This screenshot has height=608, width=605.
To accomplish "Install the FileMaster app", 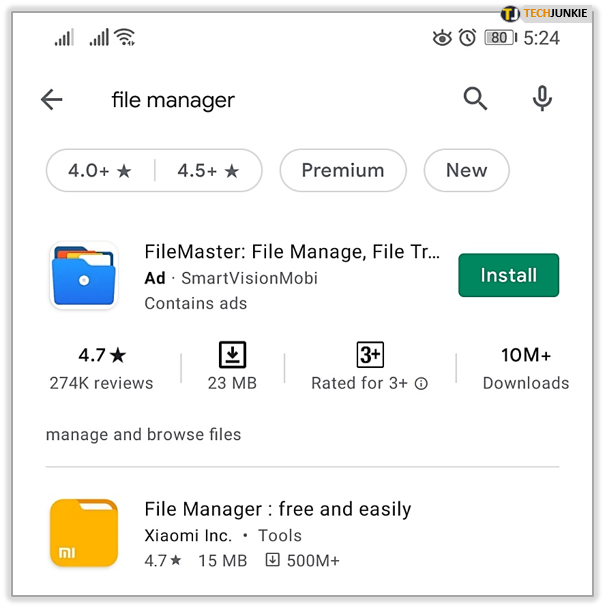I will 508,275.
